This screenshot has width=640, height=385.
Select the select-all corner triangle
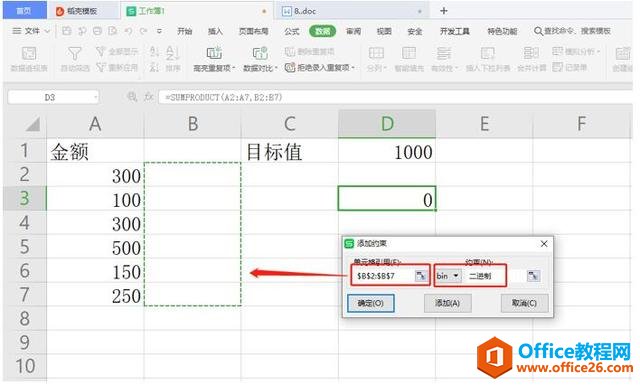click(x=32, y=124)
